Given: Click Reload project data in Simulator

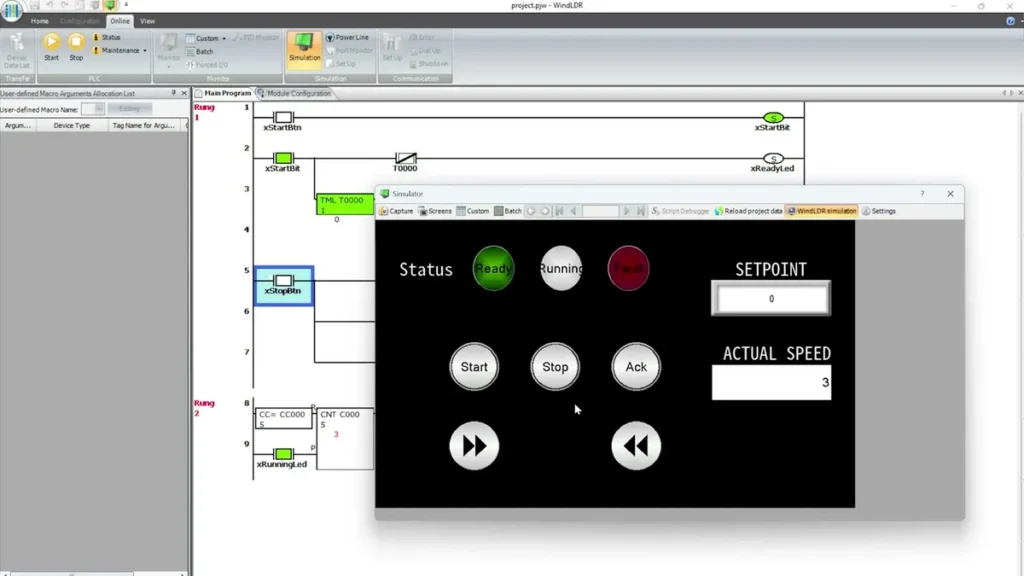Looking at the screenshot, I should 748,211.
